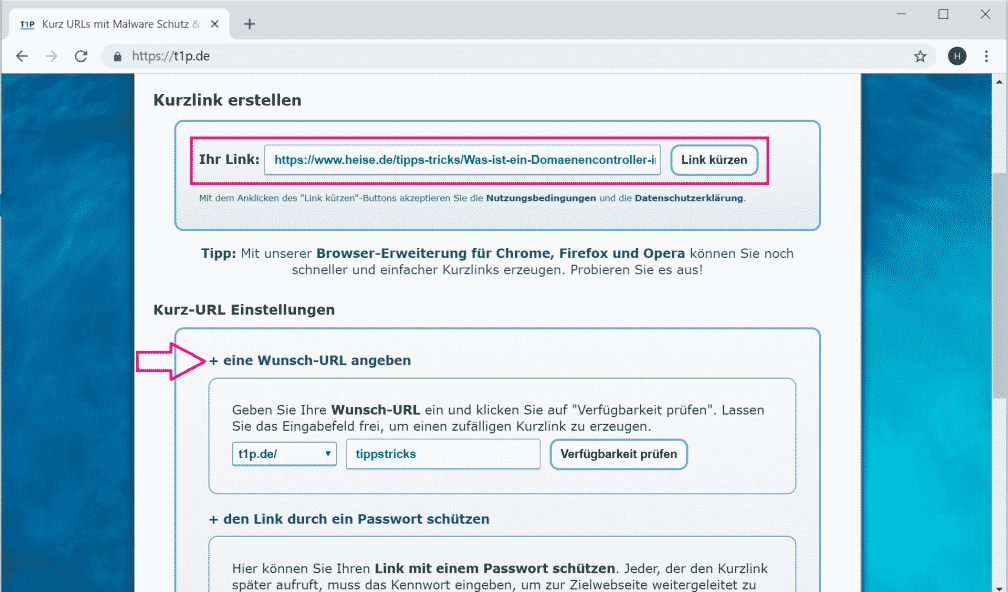
Task: Click the Verfügbarkeit prüfen button
Action: [618, 454]
